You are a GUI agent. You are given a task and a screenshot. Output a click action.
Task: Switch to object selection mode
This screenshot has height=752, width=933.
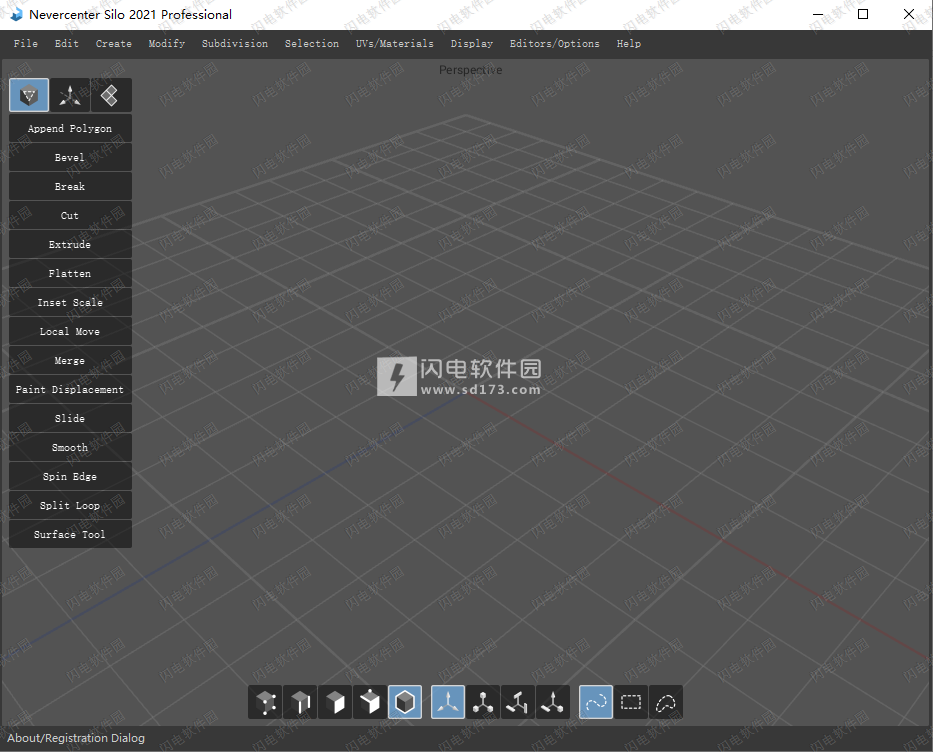point(405,702)
